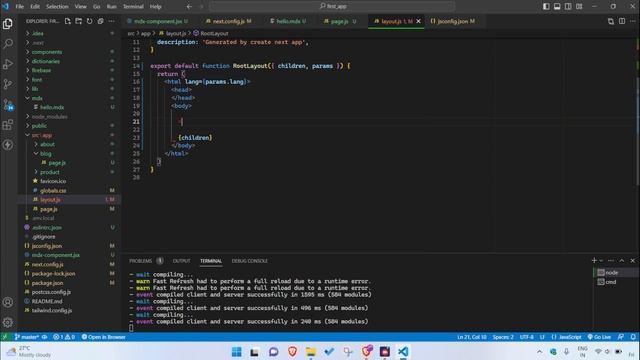This screenshot has width=640, height=360.
Task: Open the Accounts menu icon
Action: point(8,302)
